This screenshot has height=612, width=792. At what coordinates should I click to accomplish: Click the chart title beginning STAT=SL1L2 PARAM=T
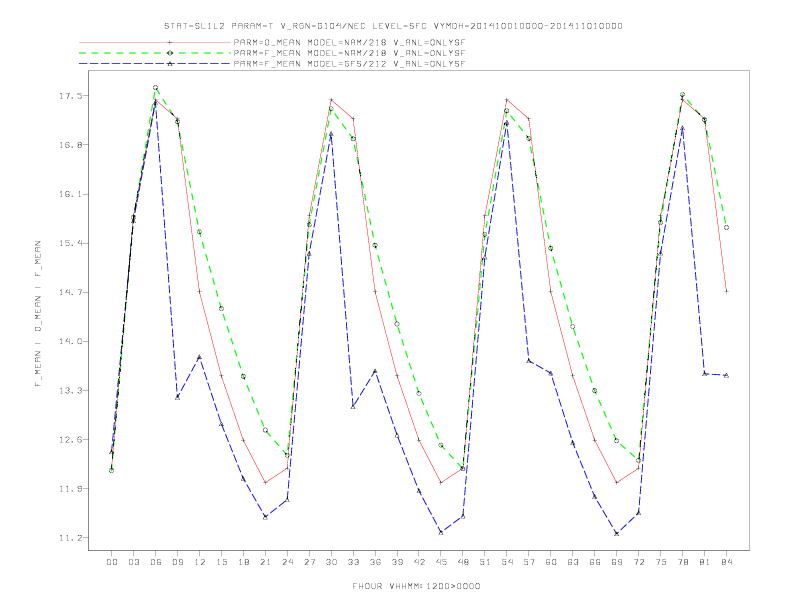pyautogui.click(x=393, y=26)
